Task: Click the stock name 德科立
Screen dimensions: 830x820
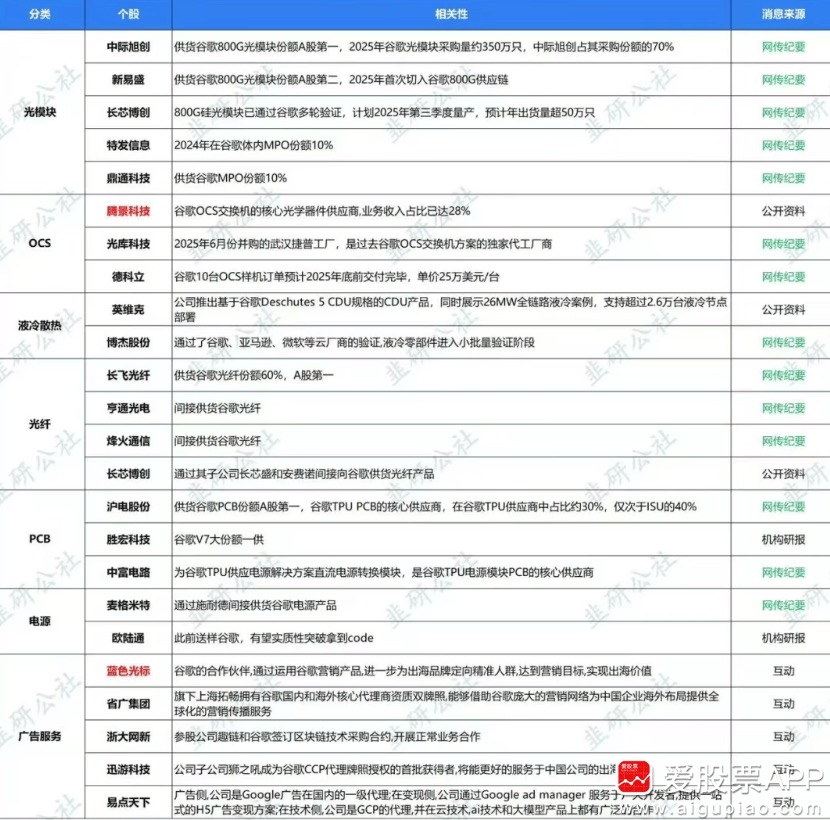Action: (128, 276)
